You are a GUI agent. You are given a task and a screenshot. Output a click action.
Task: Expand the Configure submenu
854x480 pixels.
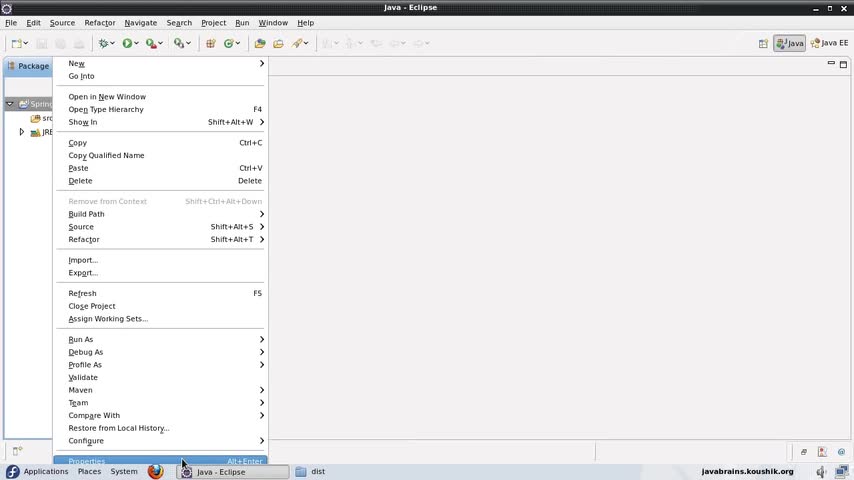tap(160, 441)
